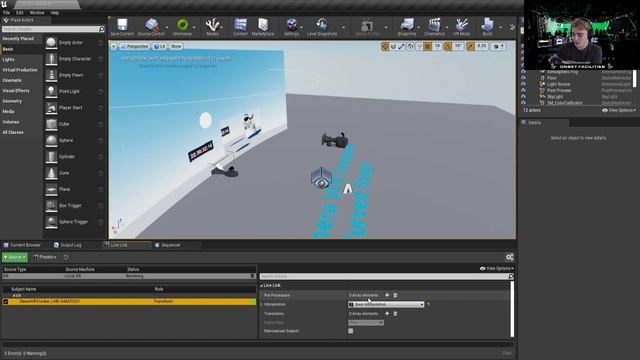
Task: Select the Empty Actor placement icon
Action: (x=51, y=42)
